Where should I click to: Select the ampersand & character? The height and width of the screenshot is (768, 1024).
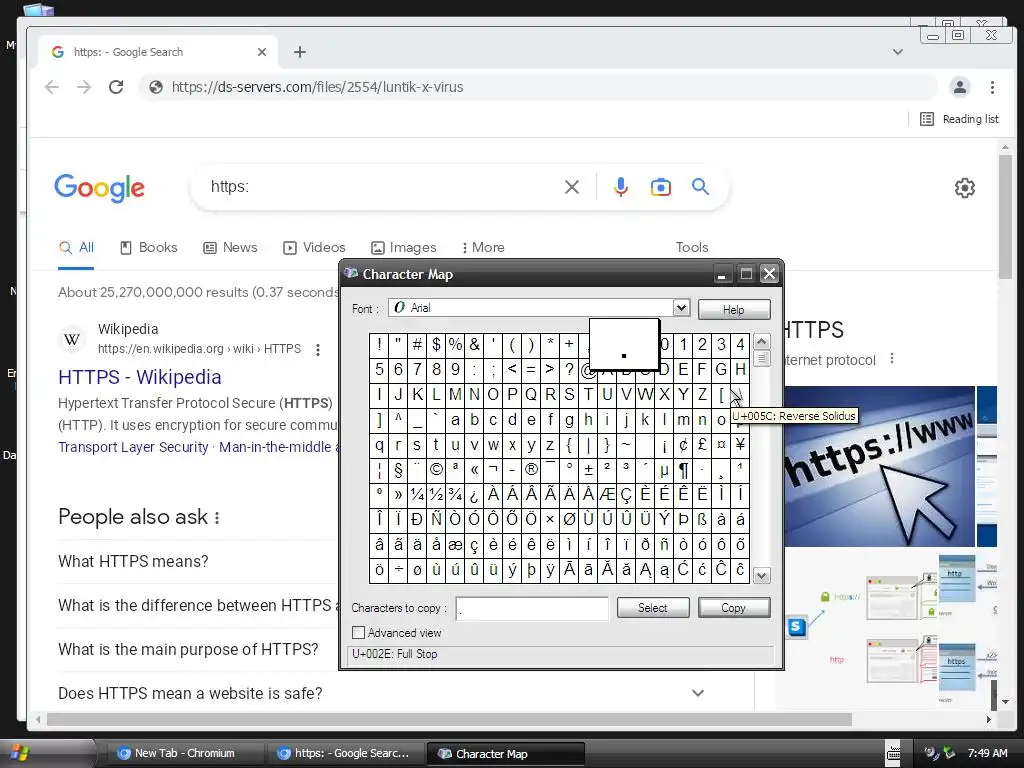click(475, 344)
